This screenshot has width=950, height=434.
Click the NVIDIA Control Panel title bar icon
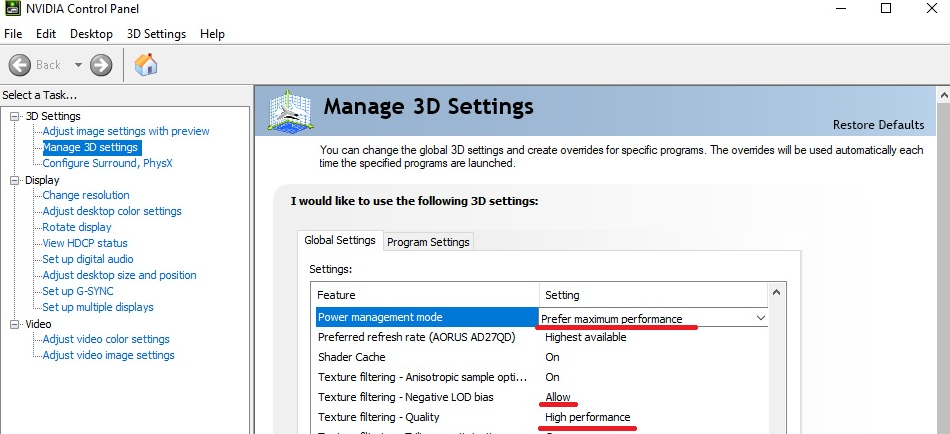click(x=10, y=9)
